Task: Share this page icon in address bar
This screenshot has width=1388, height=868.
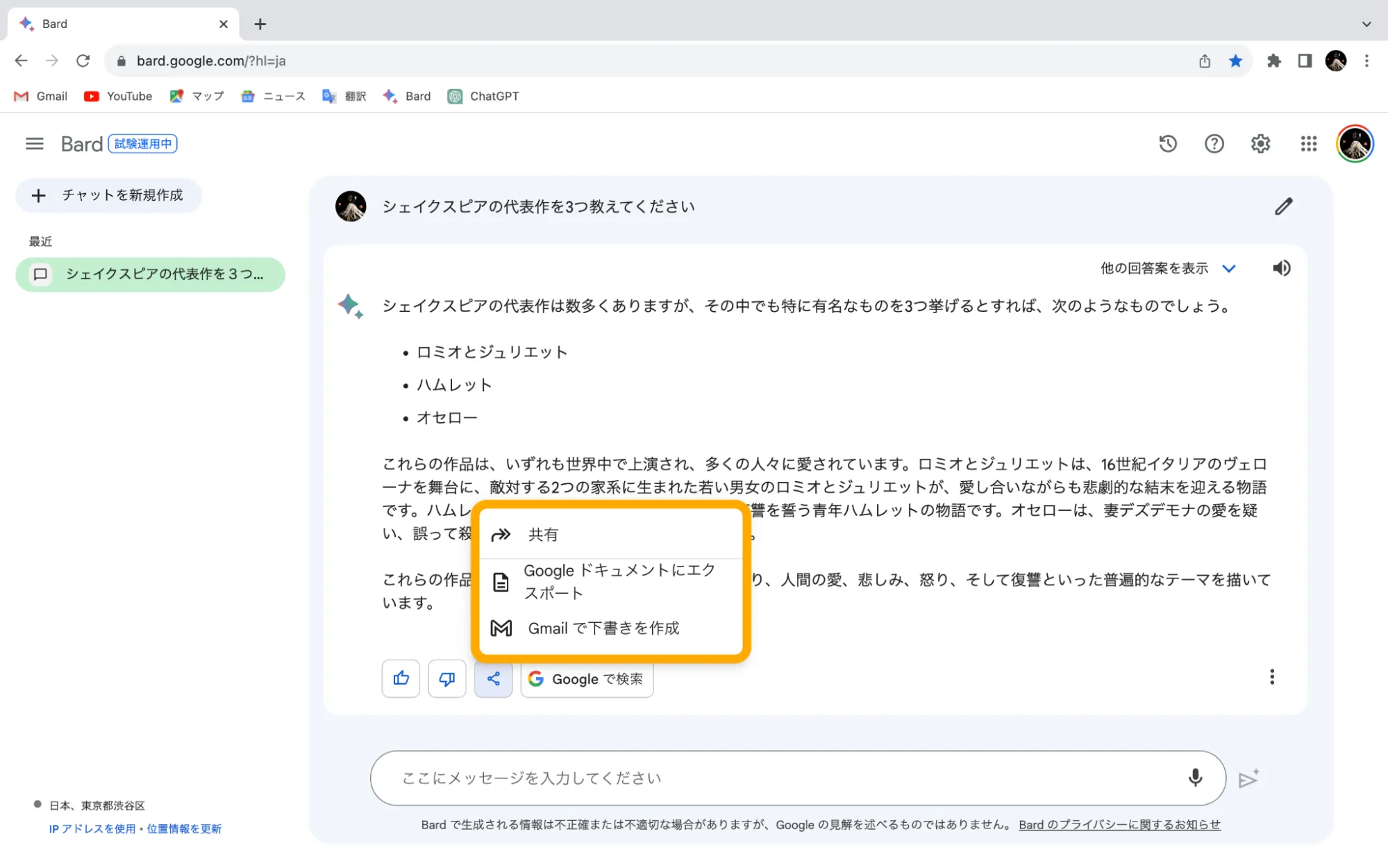Action: point(1205,61)
